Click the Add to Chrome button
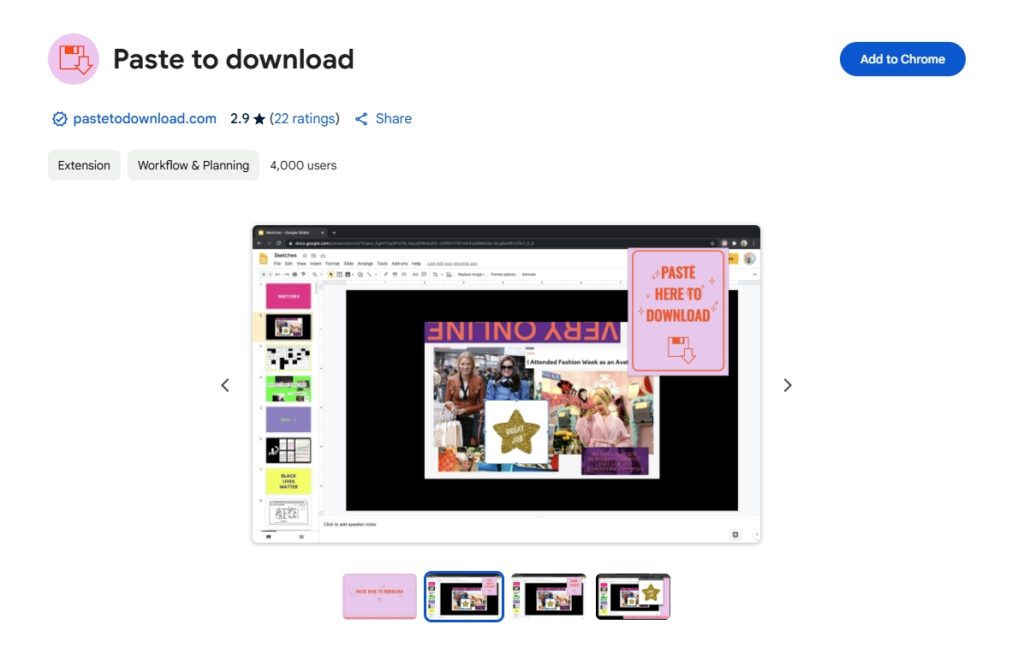This screenshot has width=1024, height=648. tap(901, 59)
